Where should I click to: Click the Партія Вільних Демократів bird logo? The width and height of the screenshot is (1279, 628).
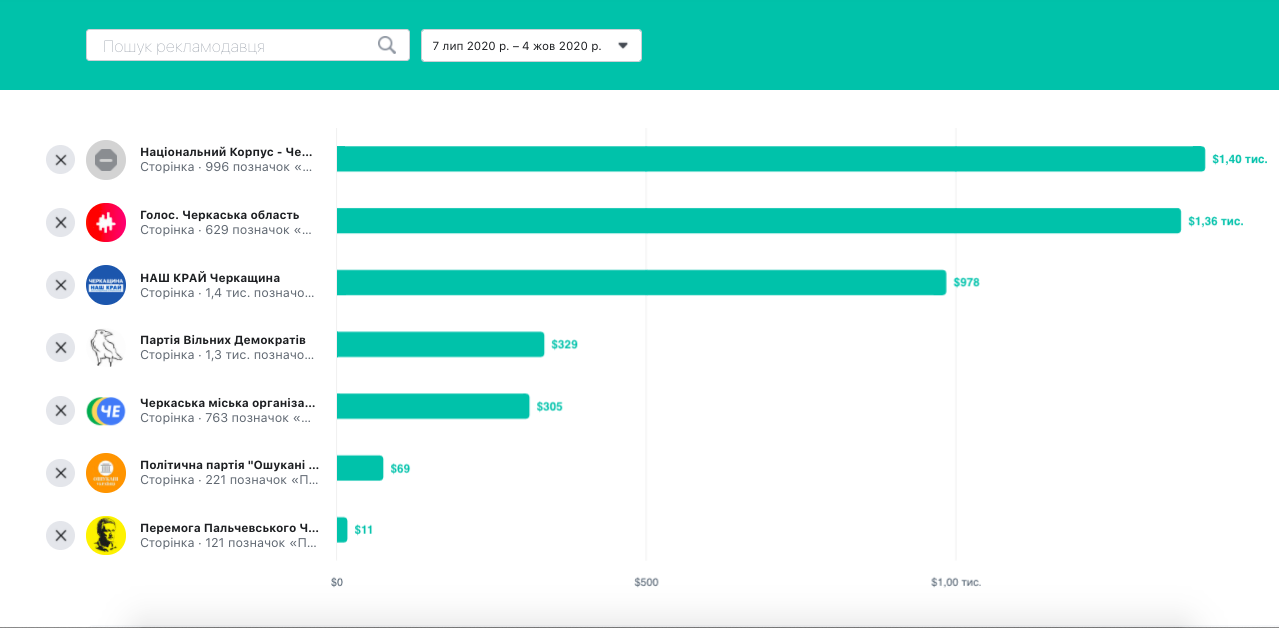click(106, 347)
